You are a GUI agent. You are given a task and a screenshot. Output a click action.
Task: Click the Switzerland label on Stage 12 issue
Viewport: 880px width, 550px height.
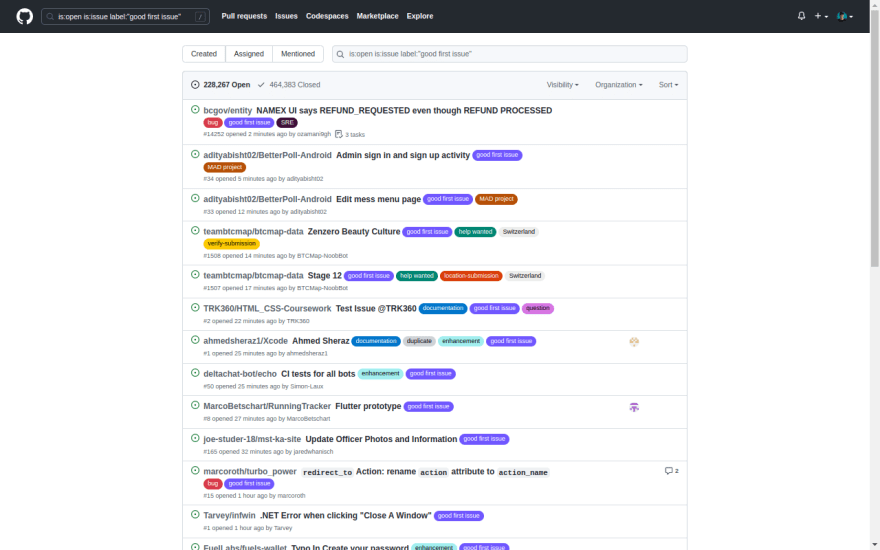(x=525, y=276)
